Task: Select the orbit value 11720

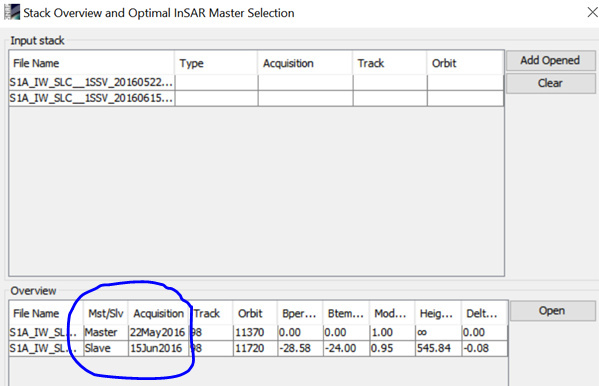Action: click(255, 348)
